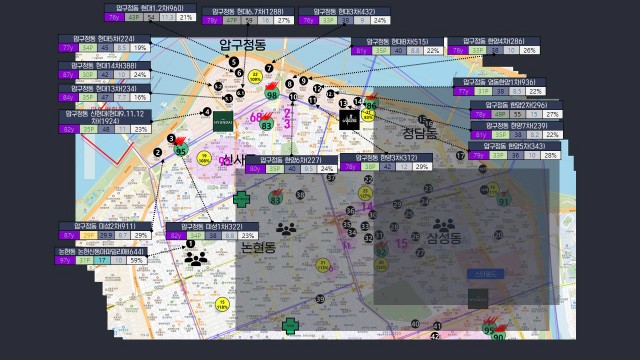This screenshot has height=360, width=640.
Task: Select the yellow circle marker numbered 22
Action: click(255, 76)
